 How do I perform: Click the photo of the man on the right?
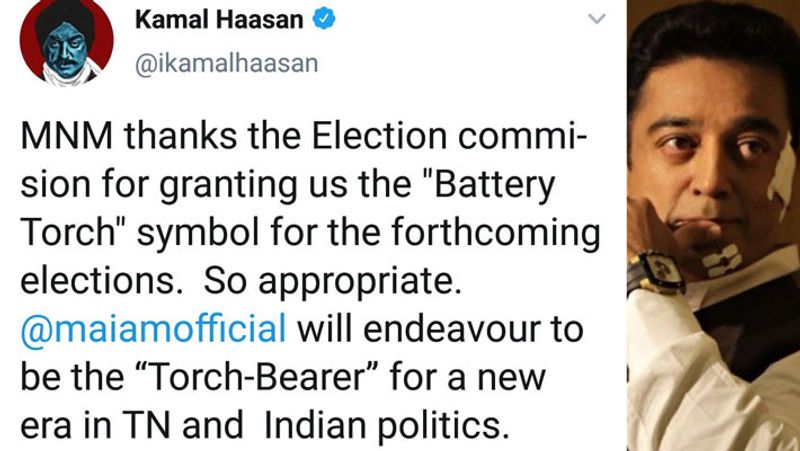pos(712,225)
